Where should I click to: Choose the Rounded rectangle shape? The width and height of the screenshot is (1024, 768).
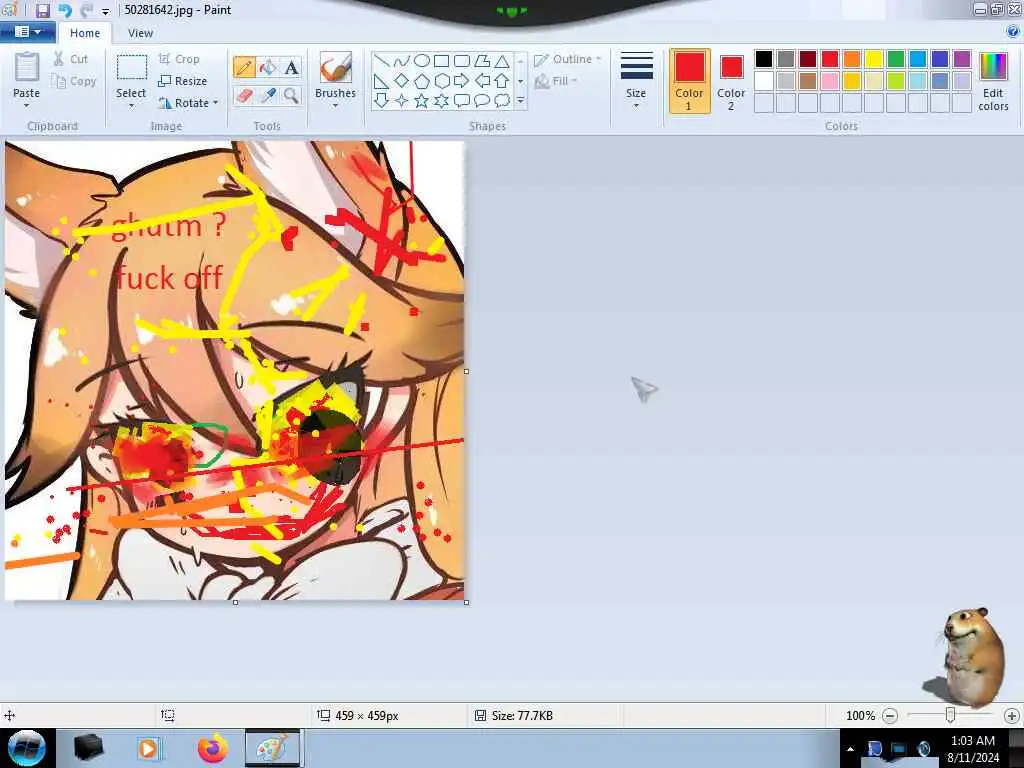point(462,61)
